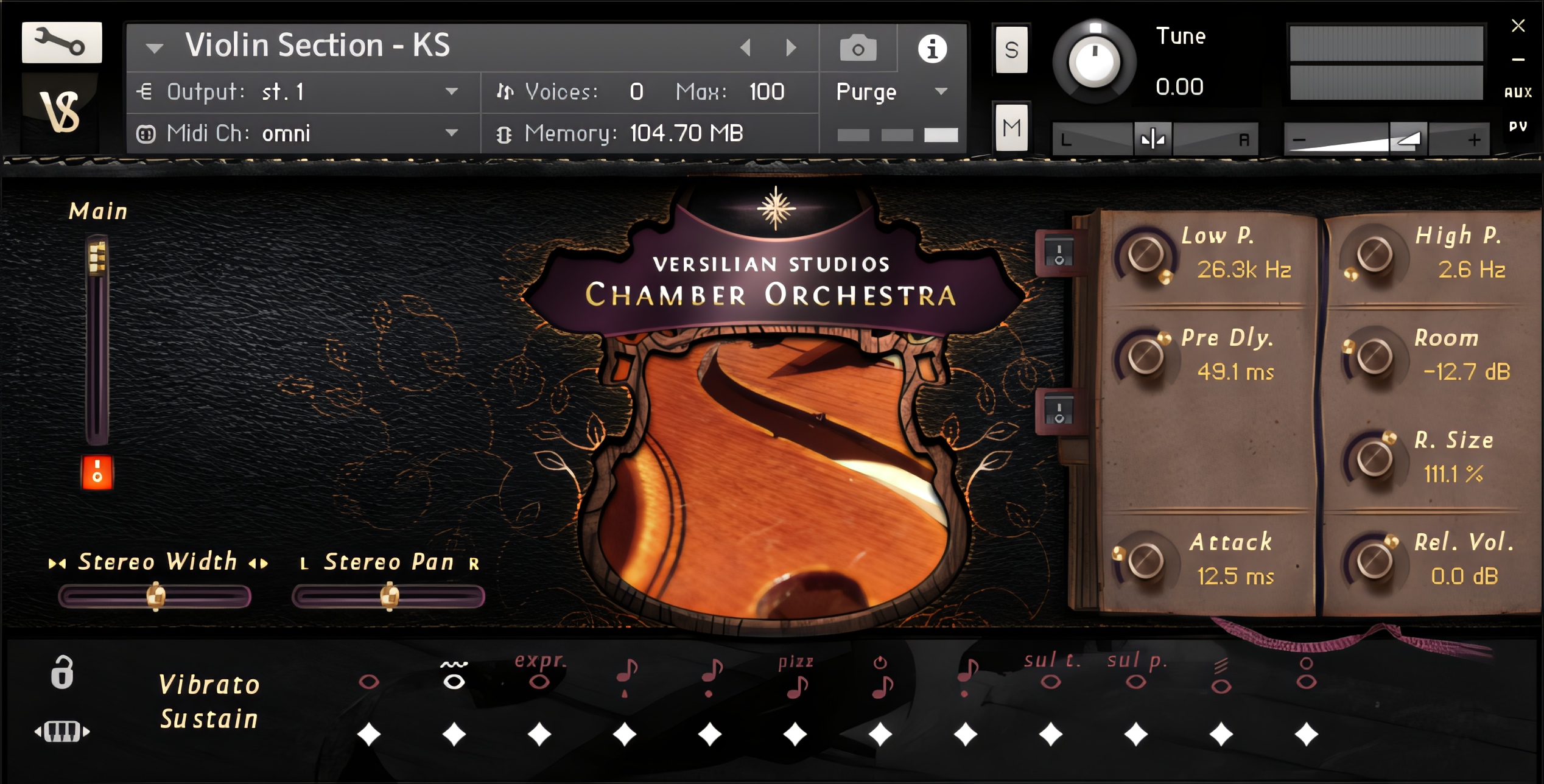The width and height of the screenshot is (1544, 784).
Task: Toggle the padlock articulation lock
Action: (62, 673)
